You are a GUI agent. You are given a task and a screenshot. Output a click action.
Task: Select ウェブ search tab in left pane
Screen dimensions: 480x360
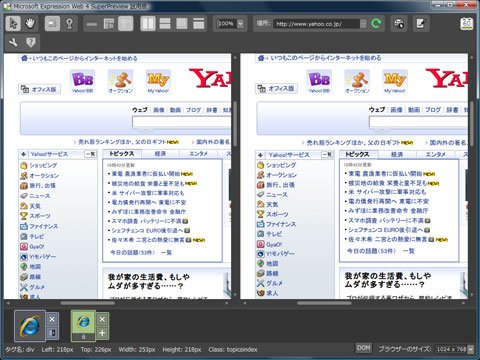click(140, 110)
